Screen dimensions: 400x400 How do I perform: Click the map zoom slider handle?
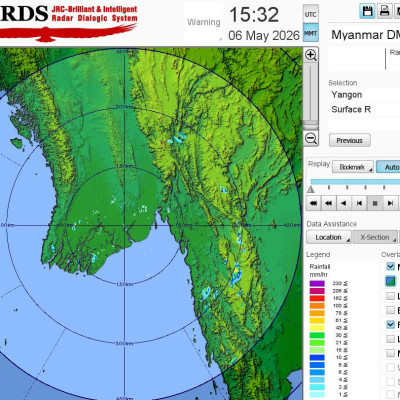pos(311,125)
